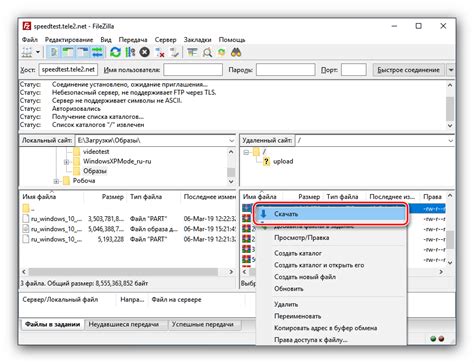Open Удаленный сайт path dropdown

pyautogui.click(x=450, y=140)
